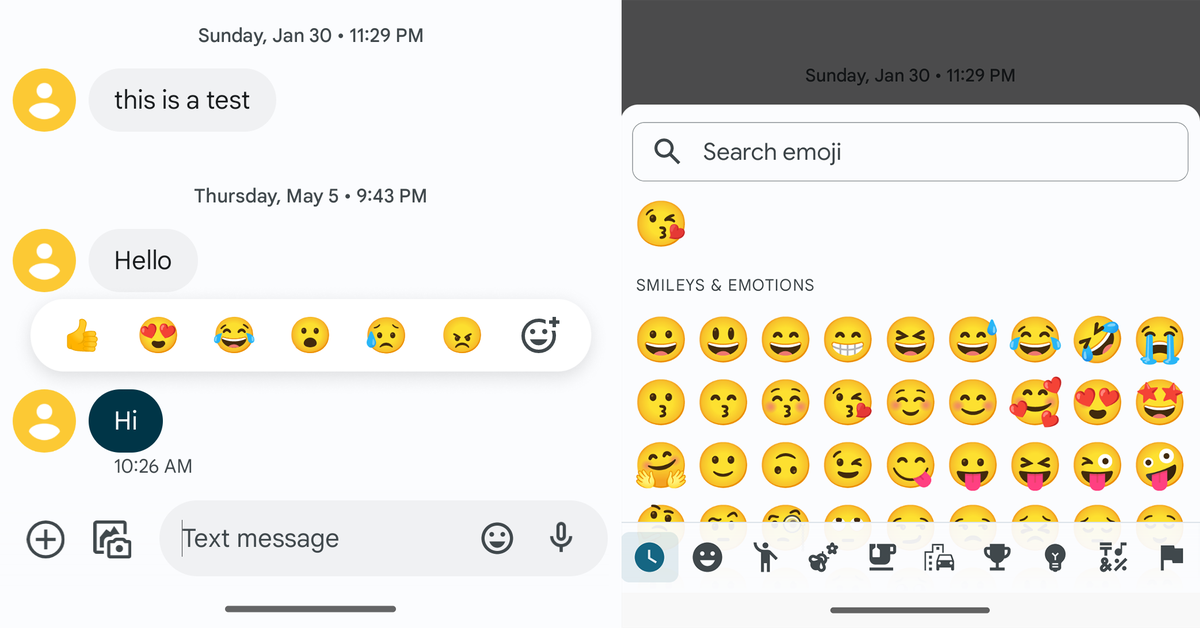The height and width of the screenshot is (628, 1200).
Task: Tap the Hello message bubble
Action: click(143, 261)
